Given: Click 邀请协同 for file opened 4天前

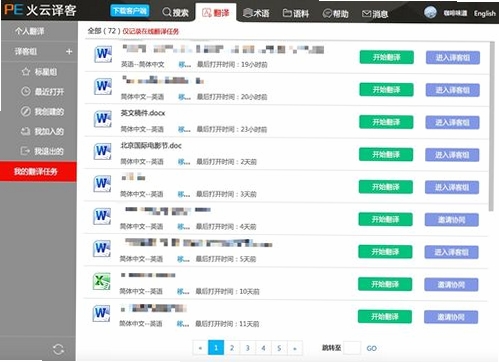Looking at the screenshot, I should pos(452,220).
